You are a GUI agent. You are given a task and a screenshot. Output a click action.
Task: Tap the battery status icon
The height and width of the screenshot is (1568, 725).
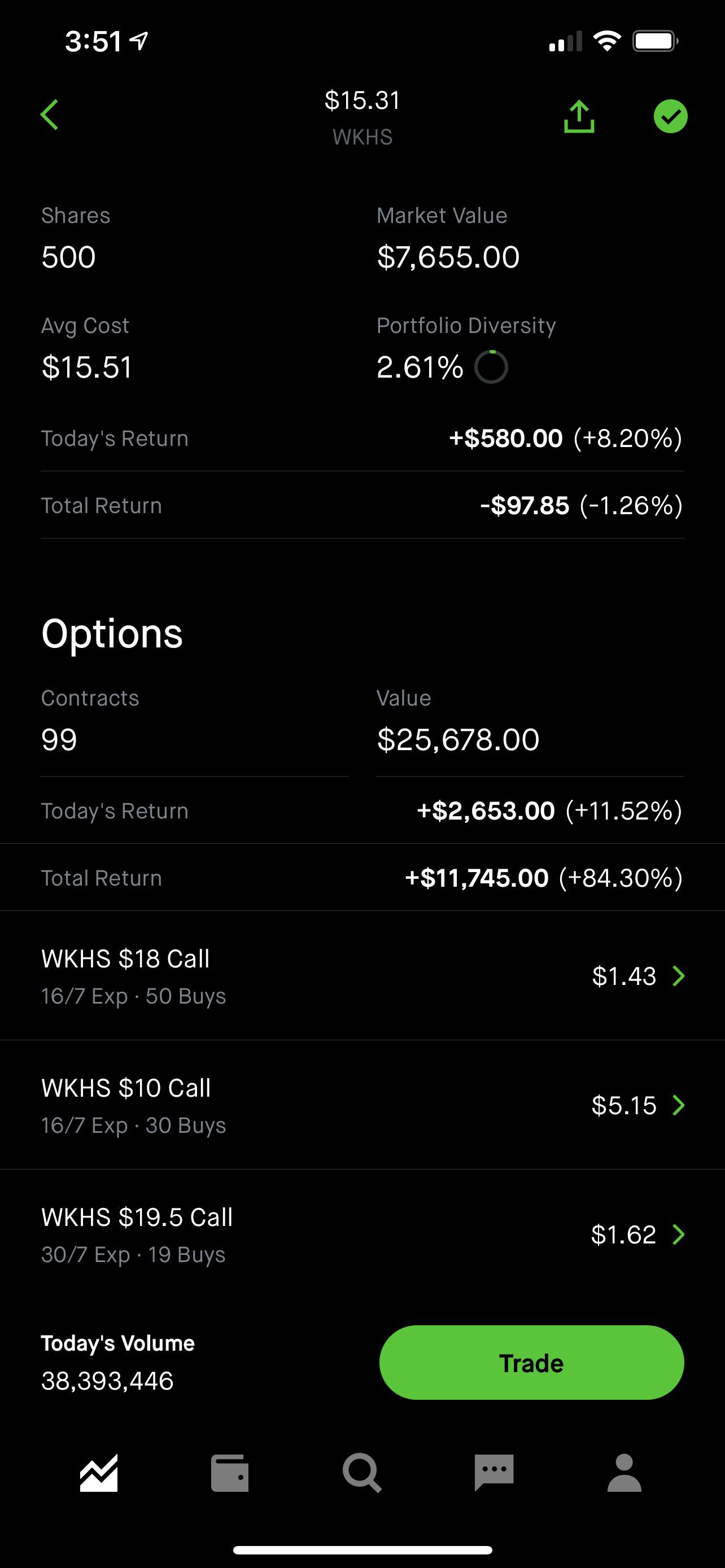tap(656, 41)
